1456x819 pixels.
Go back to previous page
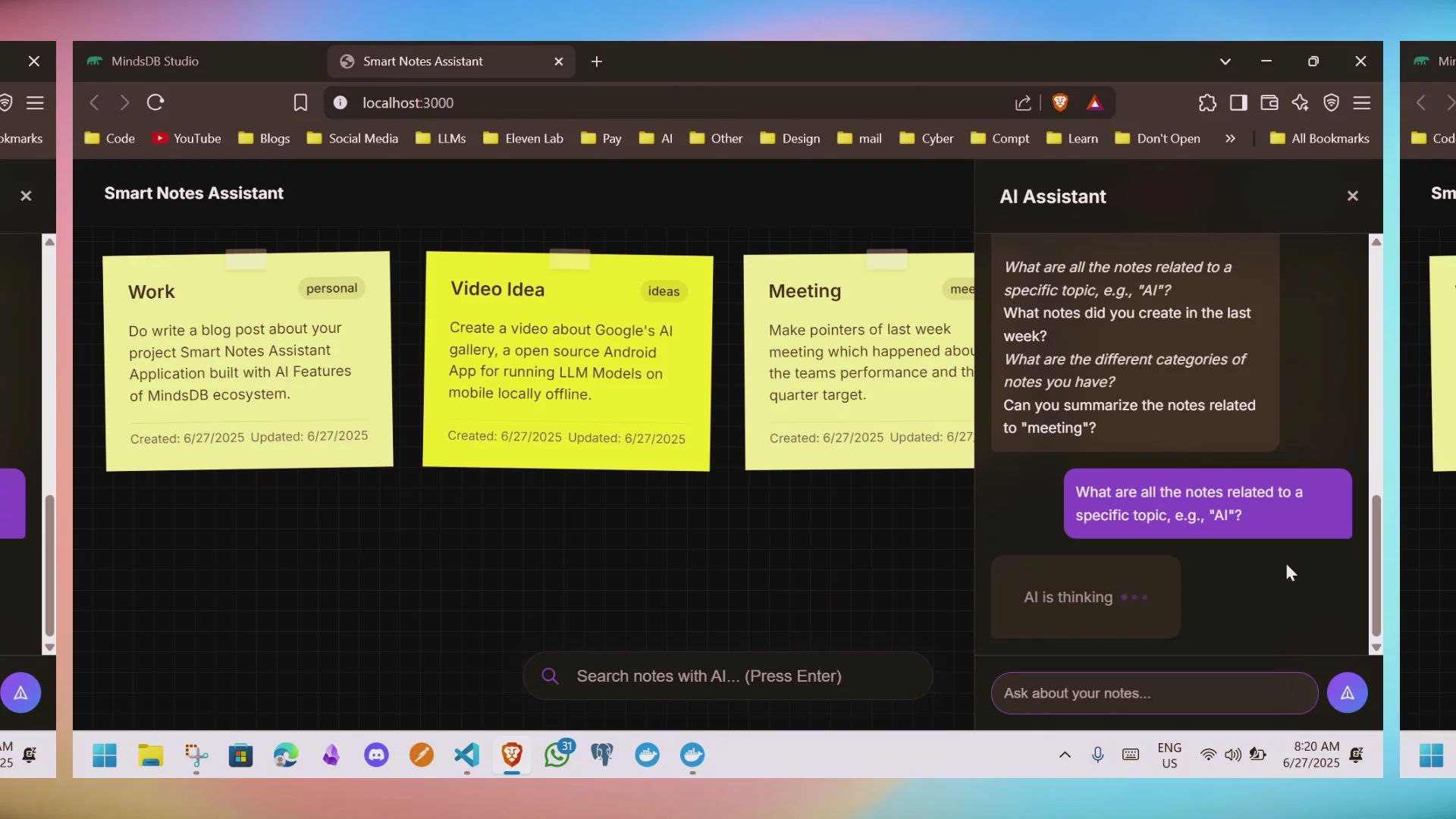click(94, 102)
